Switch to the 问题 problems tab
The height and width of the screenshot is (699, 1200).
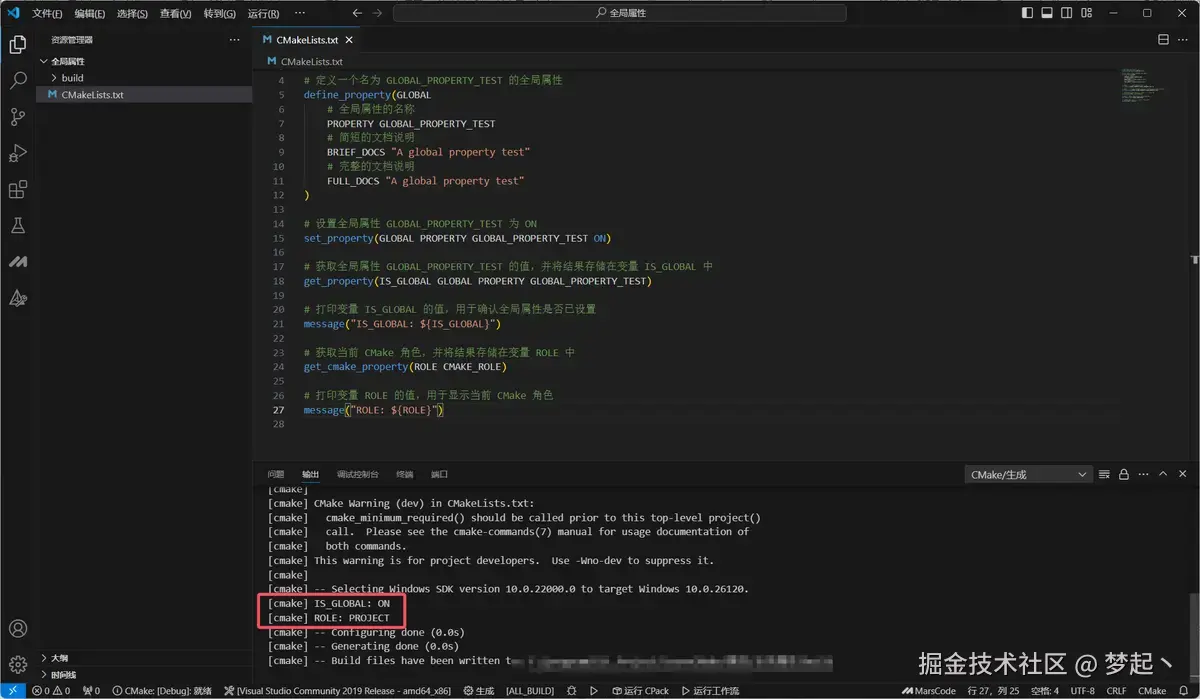(x=276, y=474)
